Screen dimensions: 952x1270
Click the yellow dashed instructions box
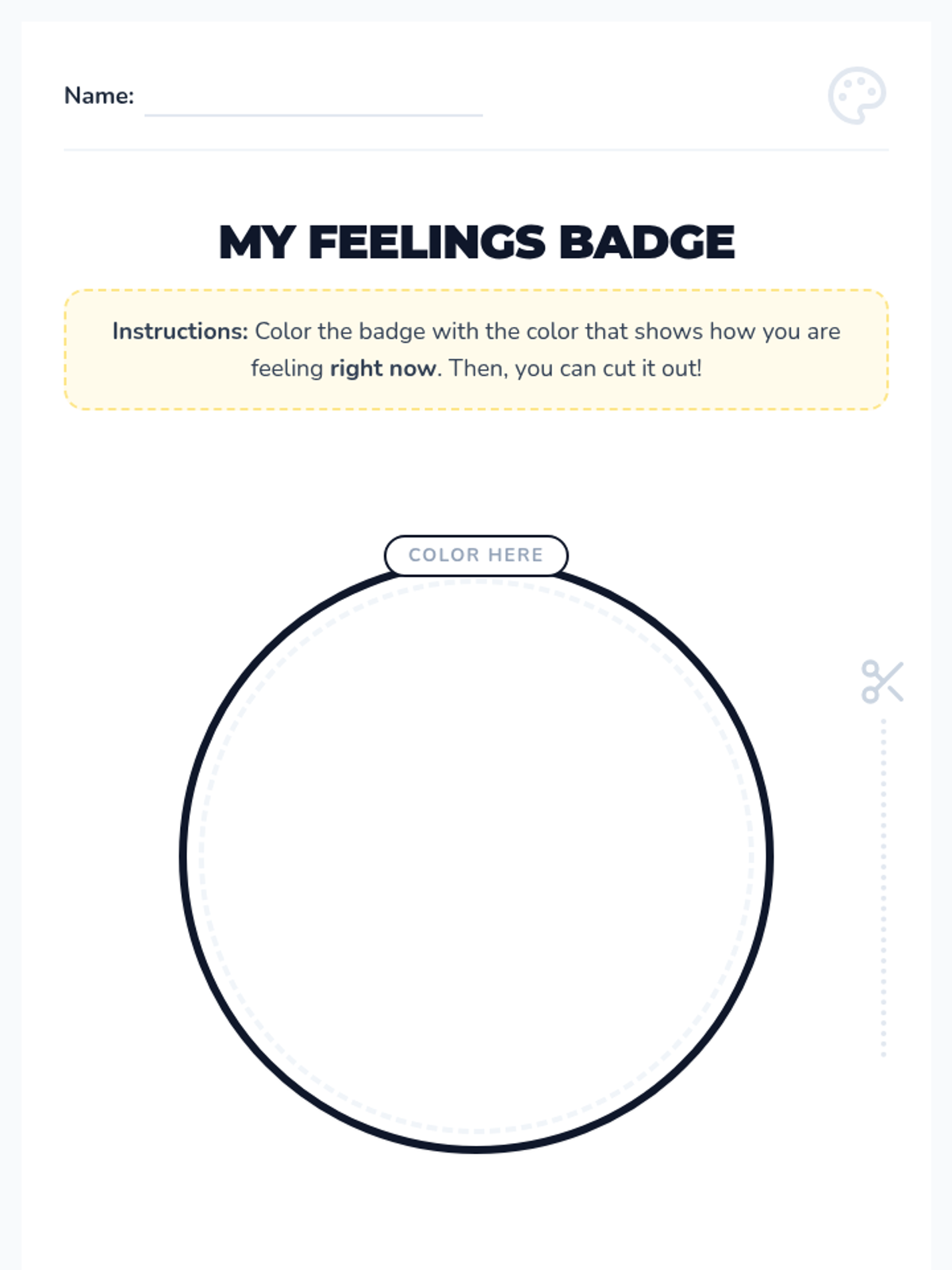point(476,350)
